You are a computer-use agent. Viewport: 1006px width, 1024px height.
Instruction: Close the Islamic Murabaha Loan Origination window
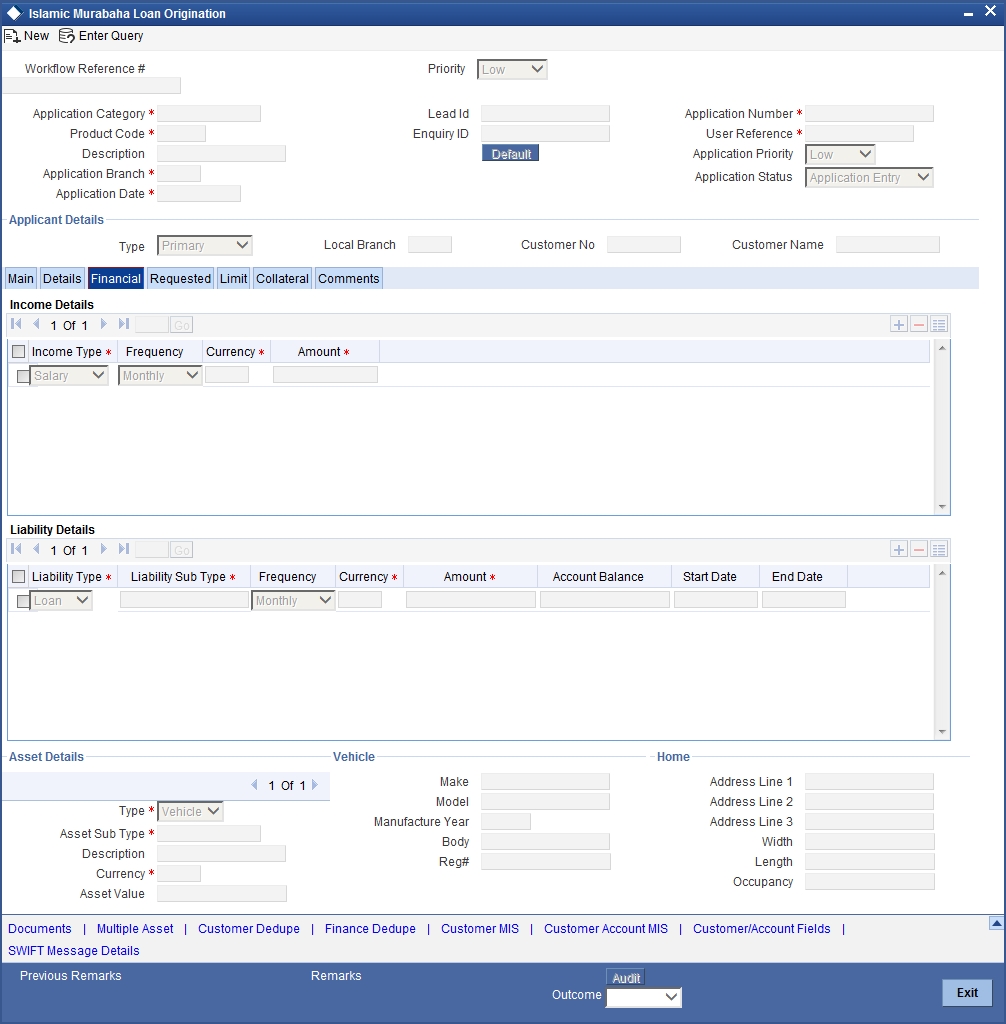pyautogui.click(x=990, y=11)
